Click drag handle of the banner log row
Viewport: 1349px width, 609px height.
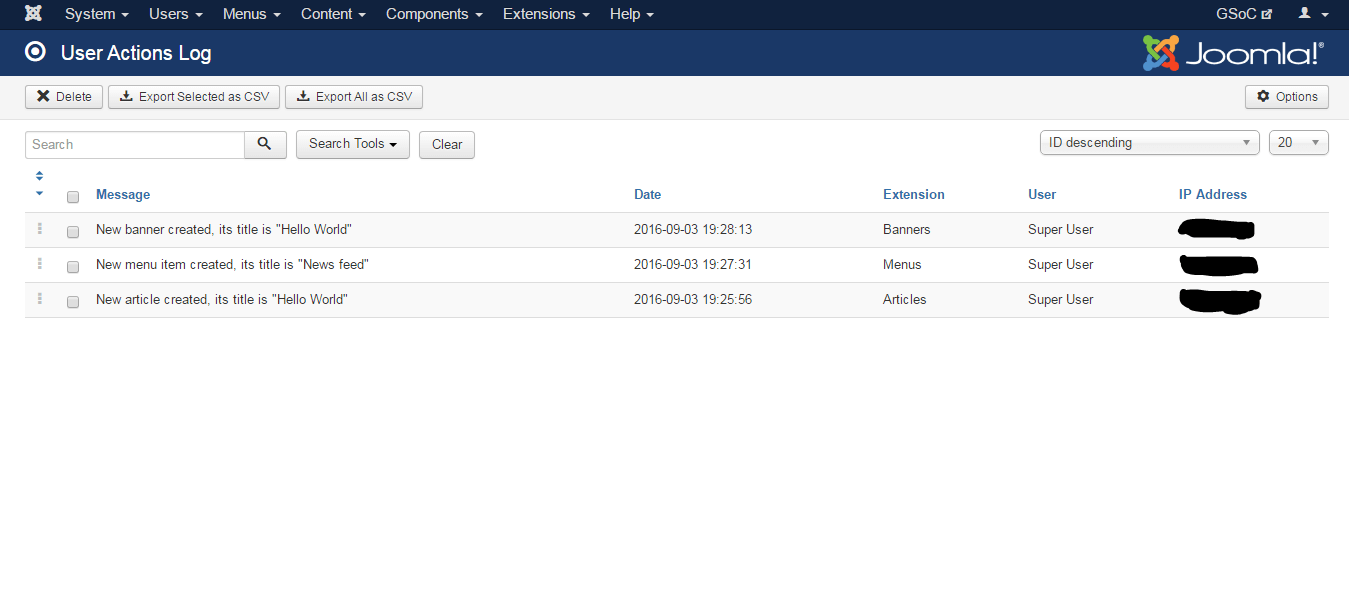pos(40,229)
